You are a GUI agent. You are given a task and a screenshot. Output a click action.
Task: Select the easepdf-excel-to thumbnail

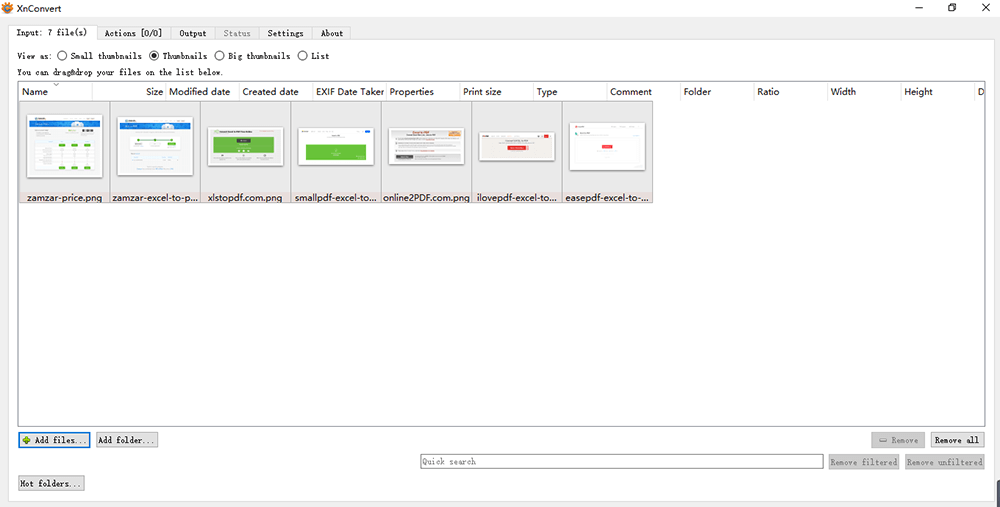point(607,146)
